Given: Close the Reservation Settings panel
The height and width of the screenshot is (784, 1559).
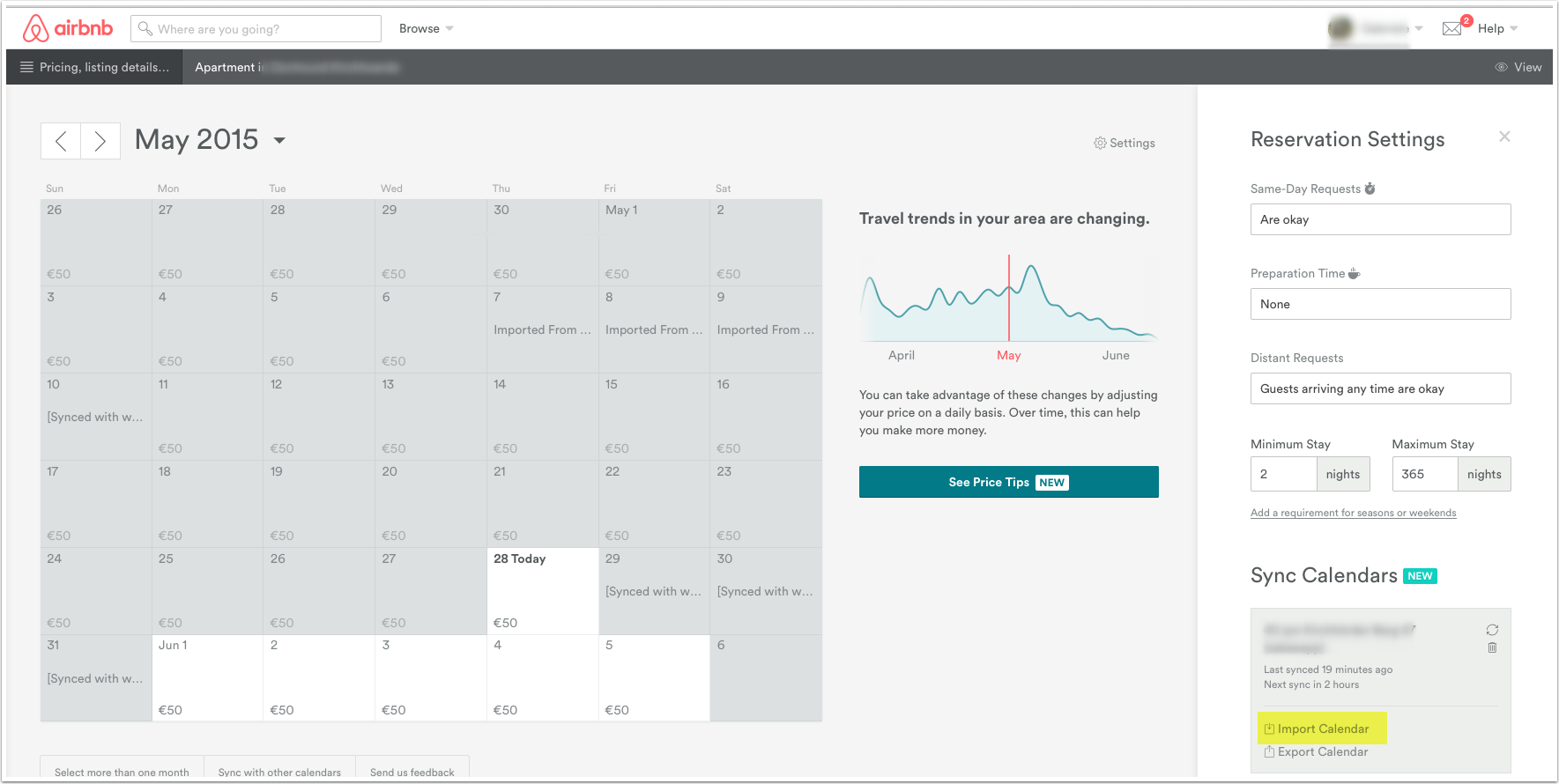Looking at the screenshot, I should coord(1504,137).
